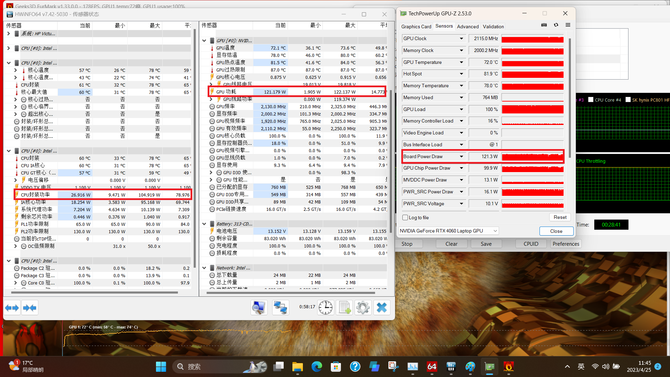
Task: Click the Preferences button in background window
Action: click(x=566, y=244)
